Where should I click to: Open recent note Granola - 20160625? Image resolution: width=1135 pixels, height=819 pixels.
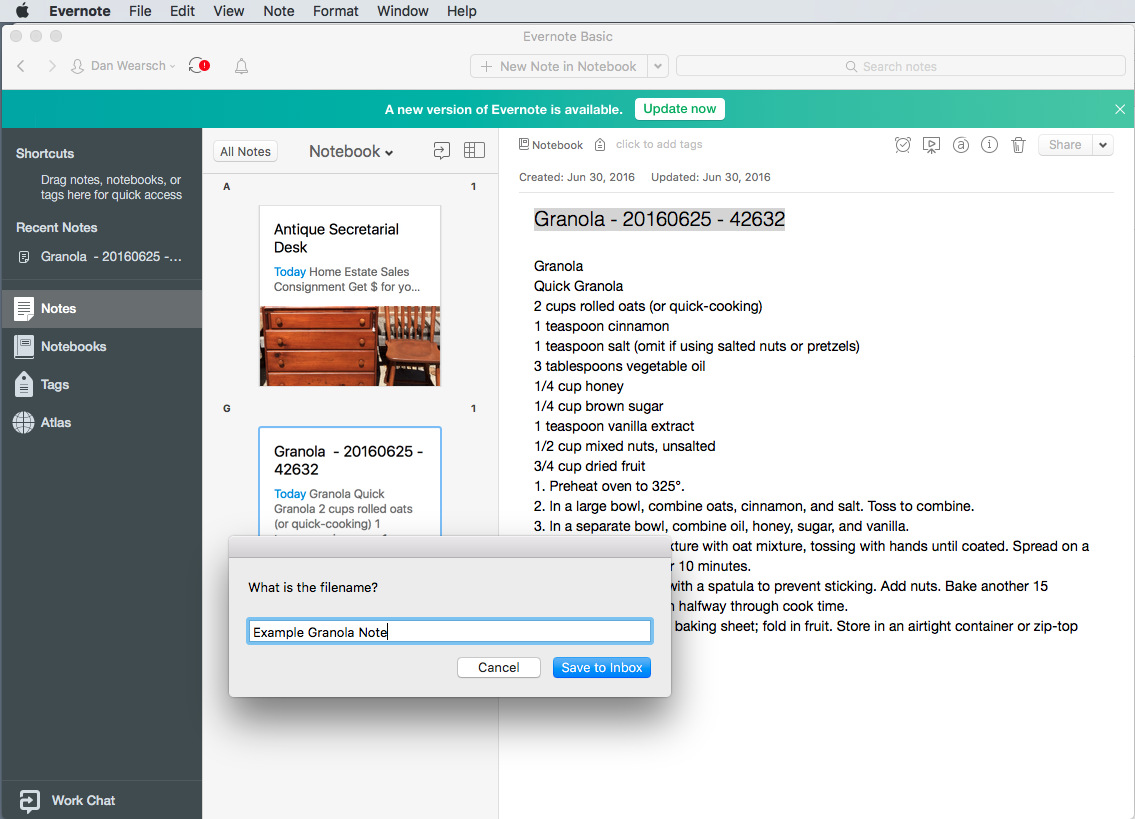101,256
